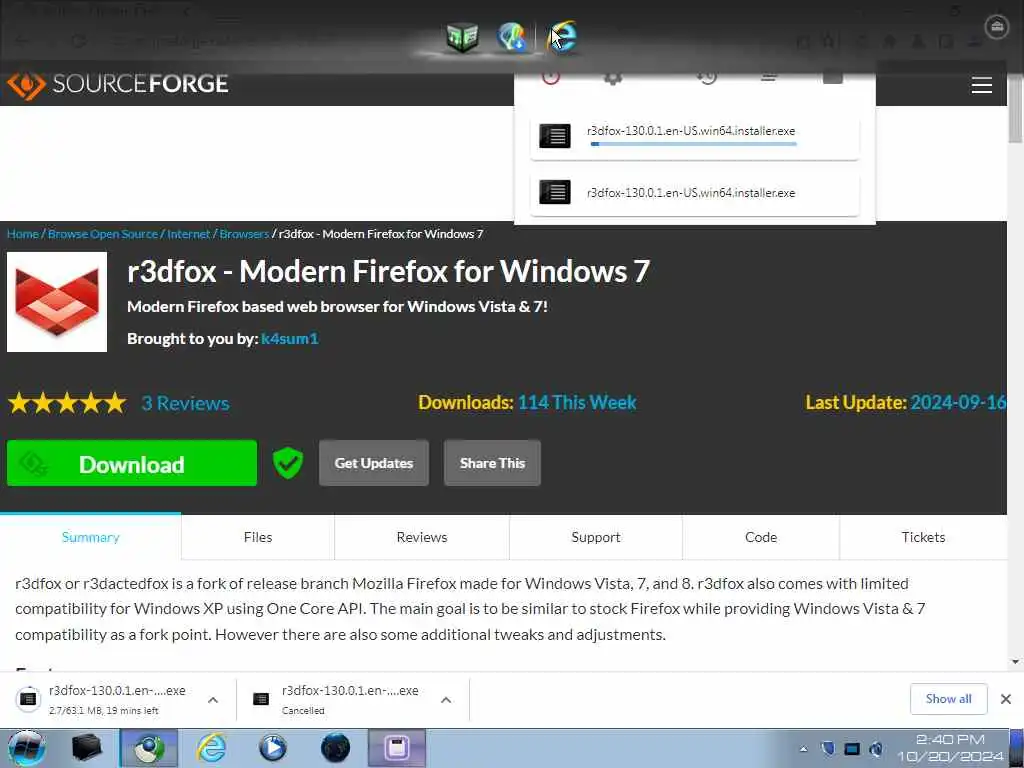Click the file icon of the in-progress download in the popup
This screenshot has height=768, width=1024.
tap(554, 136)
